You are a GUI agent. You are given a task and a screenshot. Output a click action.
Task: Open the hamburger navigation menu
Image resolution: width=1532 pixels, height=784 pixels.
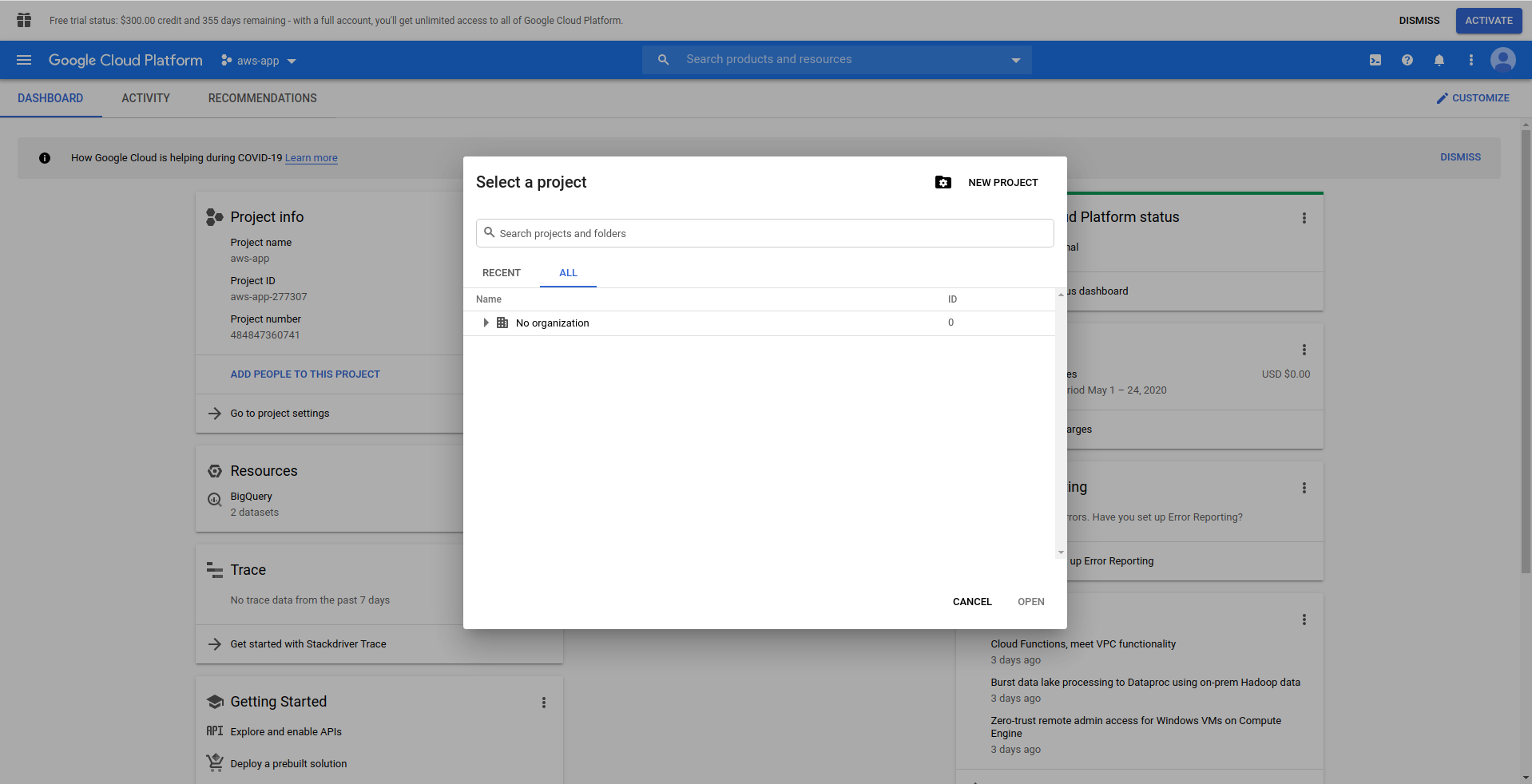pos(24,60)
